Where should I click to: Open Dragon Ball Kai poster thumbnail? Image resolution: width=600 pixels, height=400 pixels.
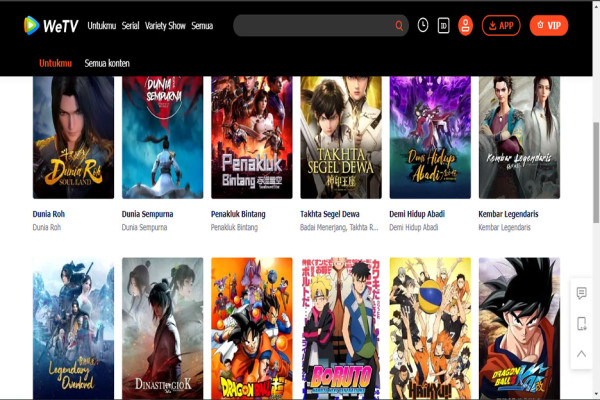coord(519,328)
